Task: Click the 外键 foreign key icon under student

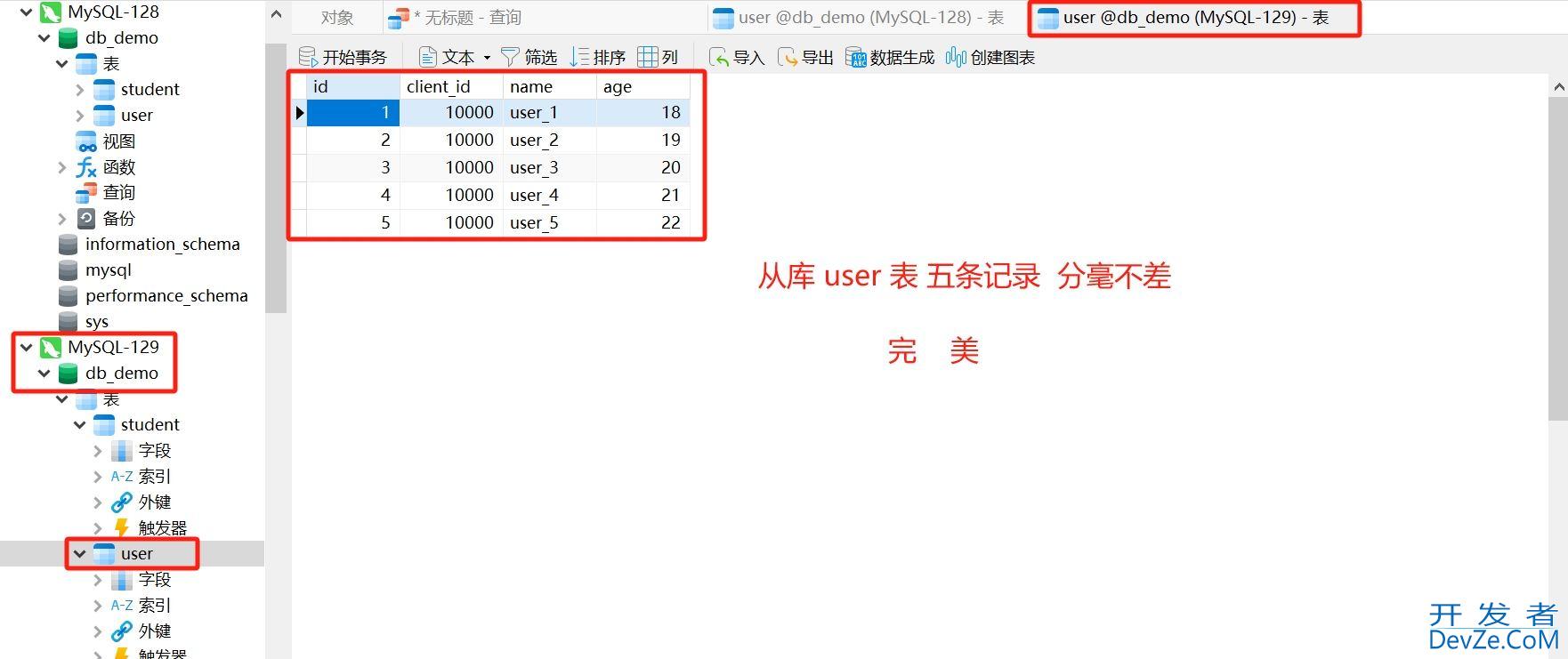Action: click(122, 502)
